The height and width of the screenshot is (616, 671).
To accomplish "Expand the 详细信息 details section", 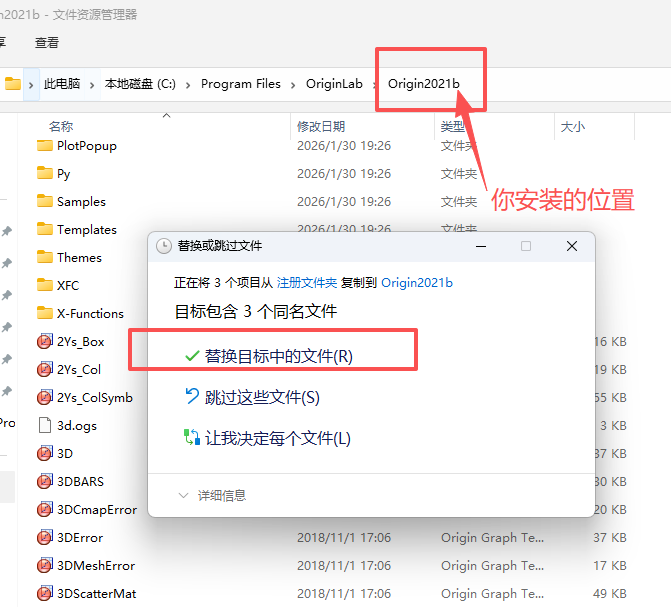I will point(212,495).
